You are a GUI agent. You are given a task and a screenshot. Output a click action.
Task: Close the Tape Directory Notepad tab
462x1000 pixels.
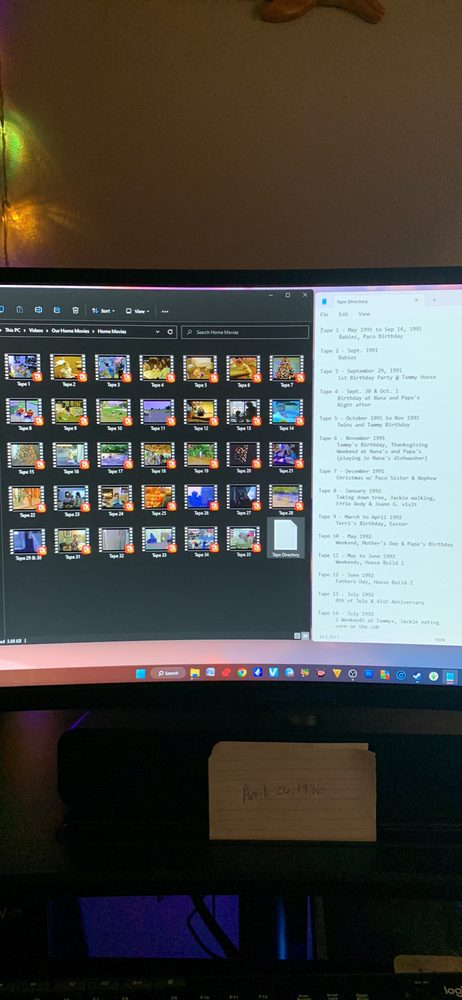416,300
